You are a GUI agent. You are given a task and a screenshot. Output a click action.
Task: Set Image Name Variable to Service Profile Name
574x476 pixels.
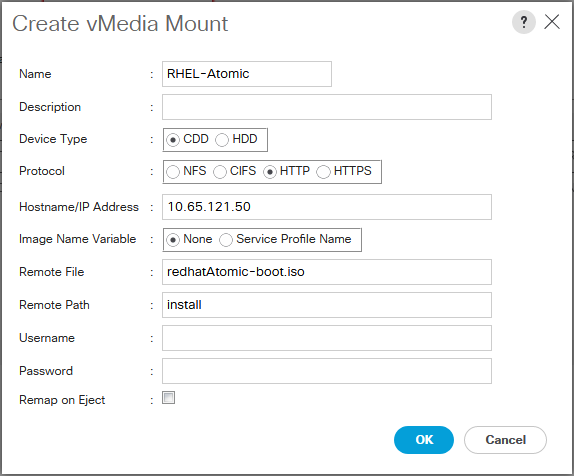(x=226, y=240)
